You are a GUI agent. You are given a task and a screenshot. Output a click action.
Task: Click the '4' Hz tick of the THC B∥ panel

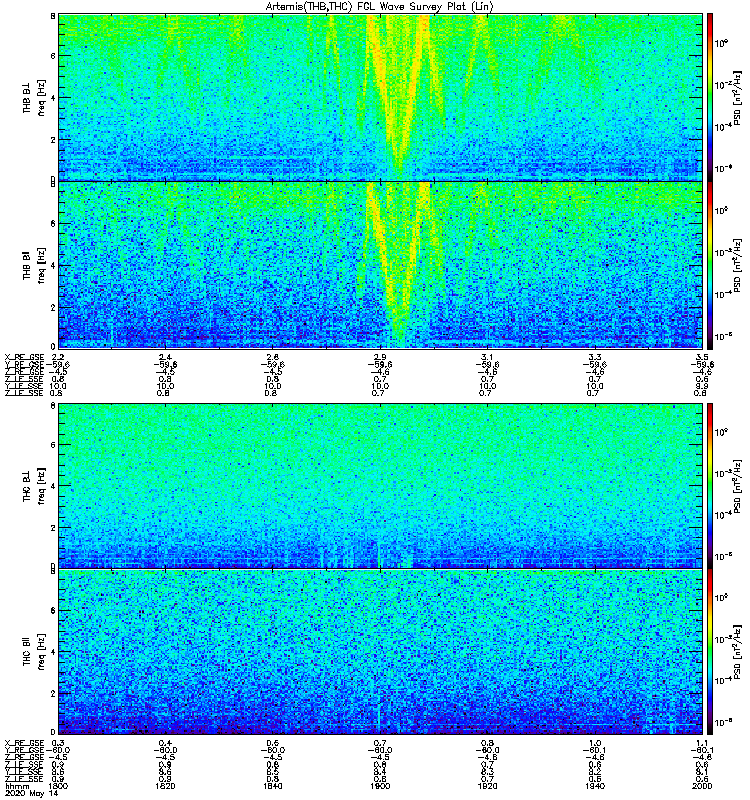tap(53, 652)
